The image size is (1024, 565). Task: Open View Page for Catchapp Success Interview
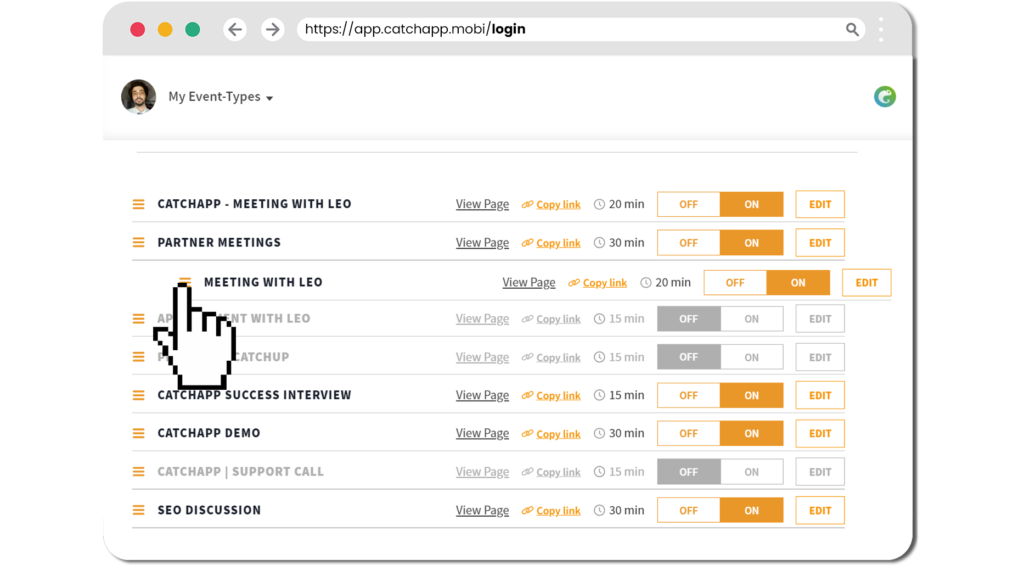point(482,395)
